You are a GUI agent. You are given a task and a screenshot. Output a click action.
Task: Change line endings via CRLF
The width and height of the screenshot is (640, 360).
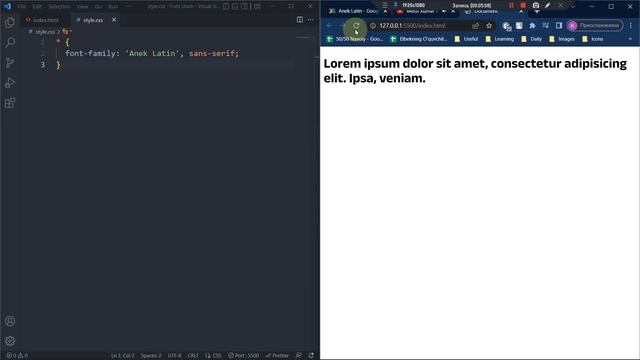coord(193,356)
